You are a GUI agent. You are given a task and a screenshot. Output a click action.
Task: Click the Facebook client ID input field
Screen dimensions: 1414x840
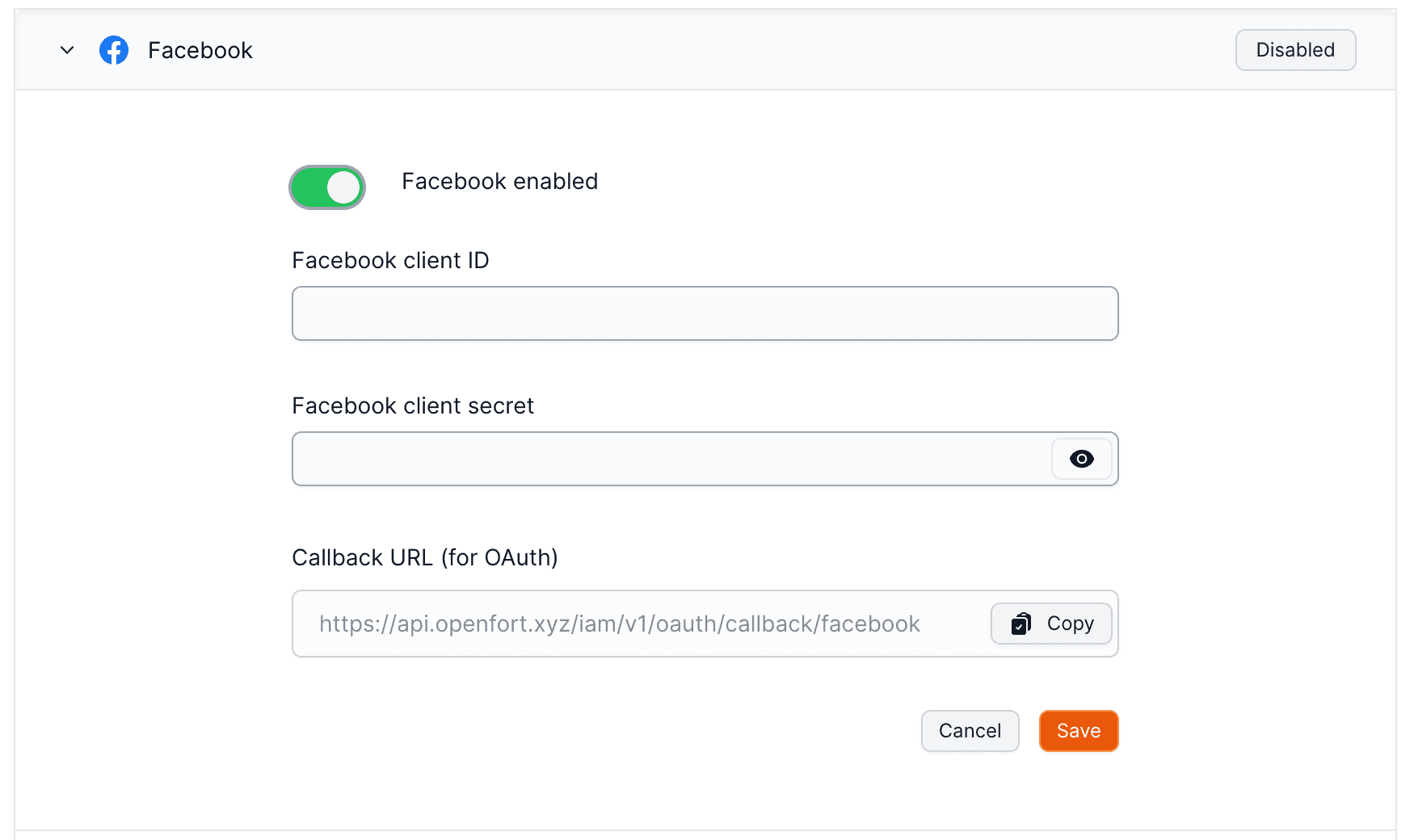pos(704,313)
